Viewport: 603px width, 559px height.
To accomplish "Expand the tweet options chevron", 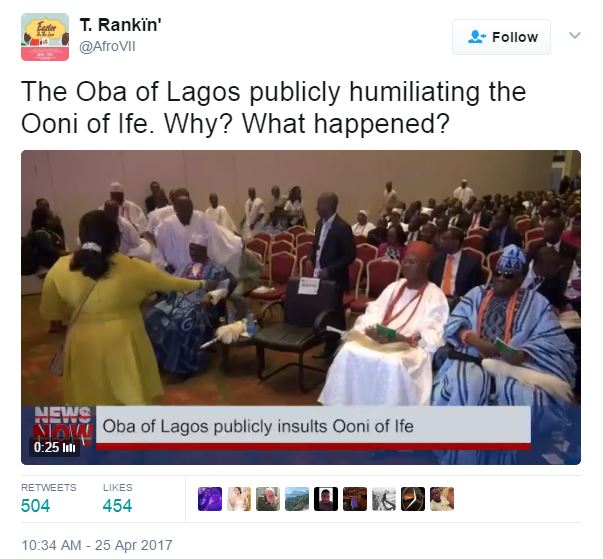I will coord(575,36).
